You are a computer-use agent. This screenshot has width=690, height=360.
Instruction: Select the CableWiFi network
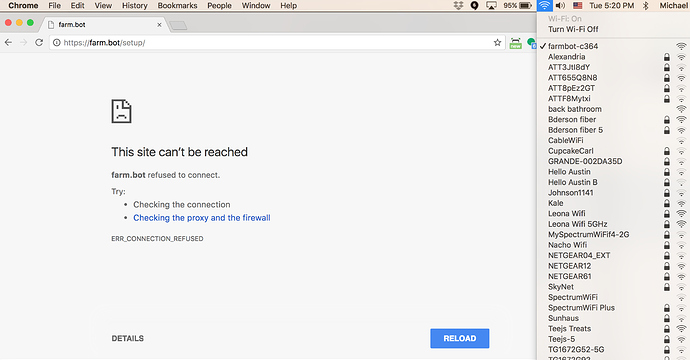(613, 140)
